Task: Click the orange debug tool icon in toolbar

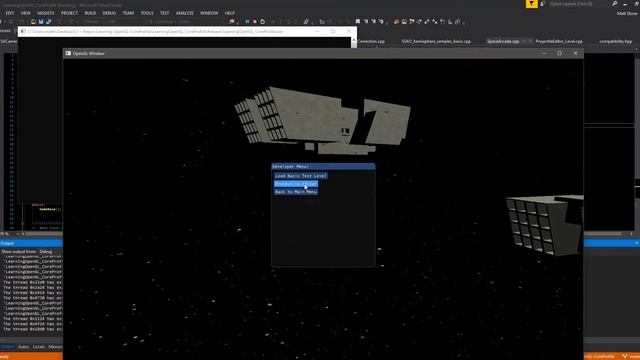Action: (x=396, y=22)
